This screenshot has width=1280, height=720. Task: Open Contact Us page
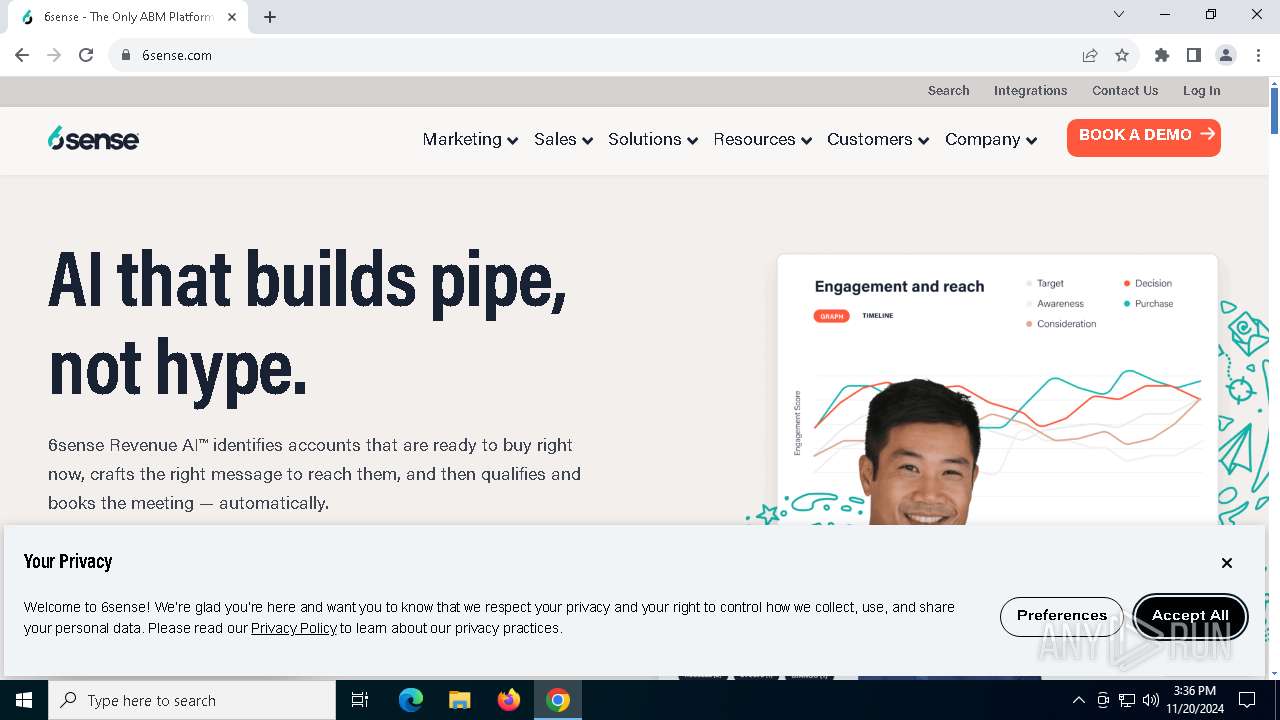[x=1125, y=90]
